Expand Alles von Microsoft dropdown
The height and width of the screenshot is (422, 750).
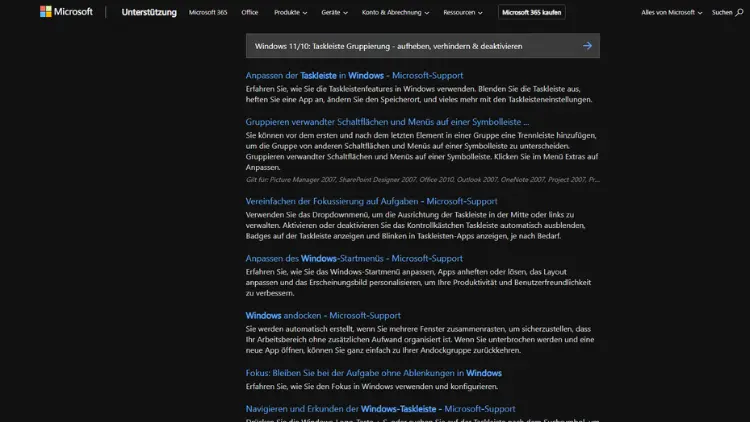pyautogui.click(x=672, y=12)
